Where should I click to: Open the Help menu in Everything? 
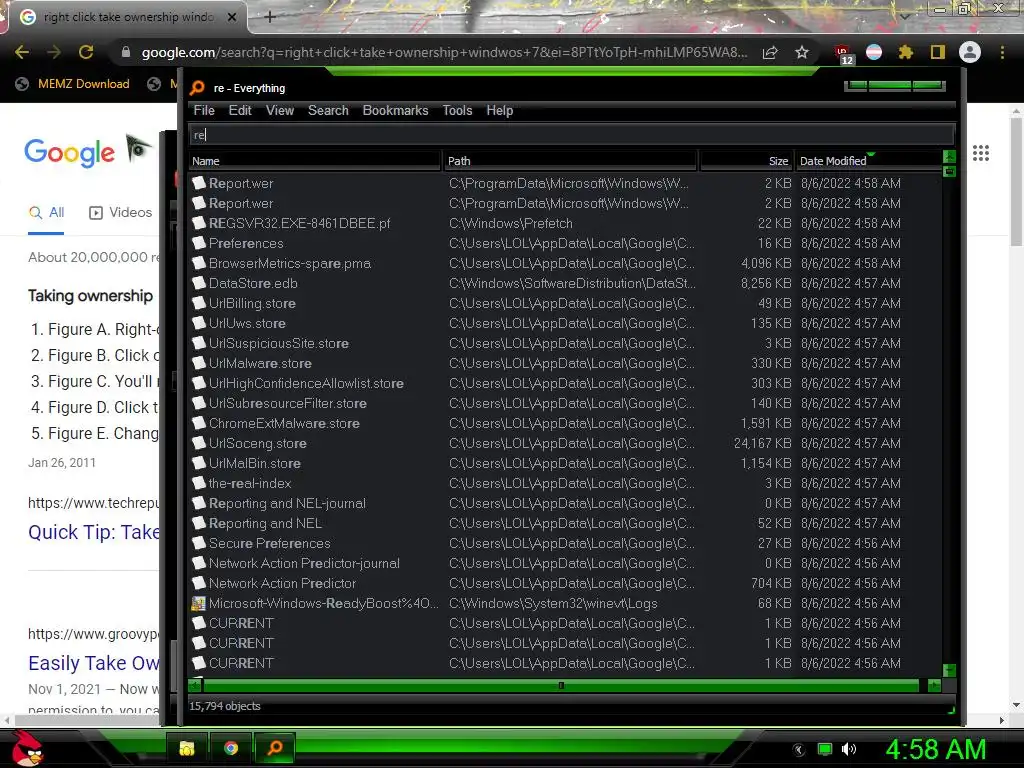point(500,110)
